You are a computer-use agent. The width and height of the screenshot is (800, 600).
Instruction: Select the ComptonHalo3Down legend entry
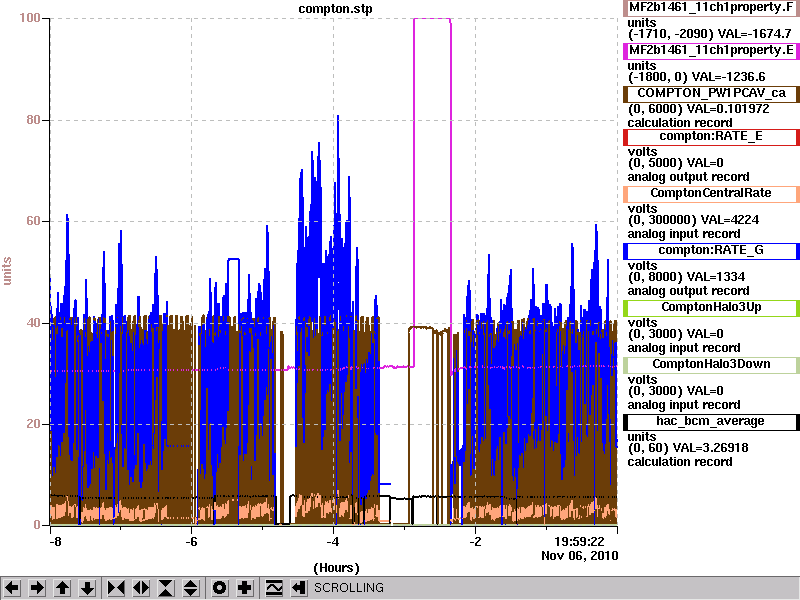point(711,365)
